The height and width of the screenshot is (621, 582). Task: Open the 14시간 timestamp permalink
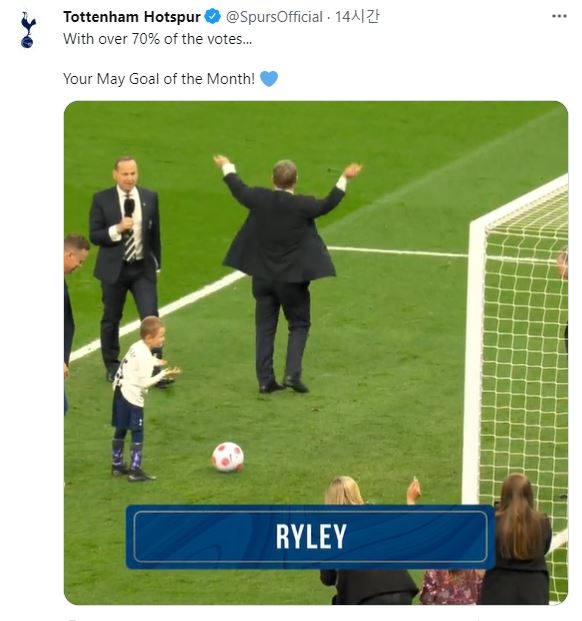coord(357,17)
